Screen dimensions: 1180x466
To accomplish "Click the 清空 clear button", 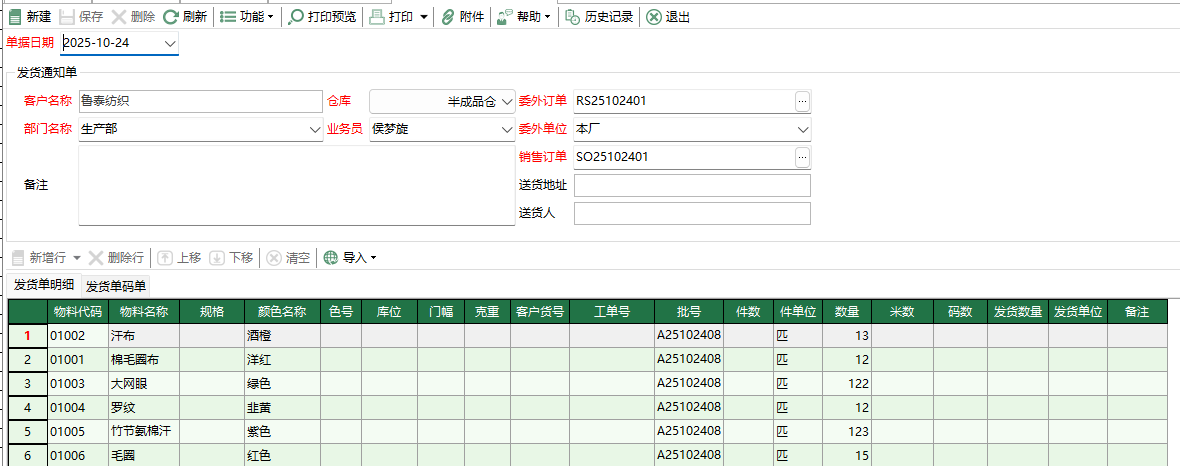I will tap(289, 257).
